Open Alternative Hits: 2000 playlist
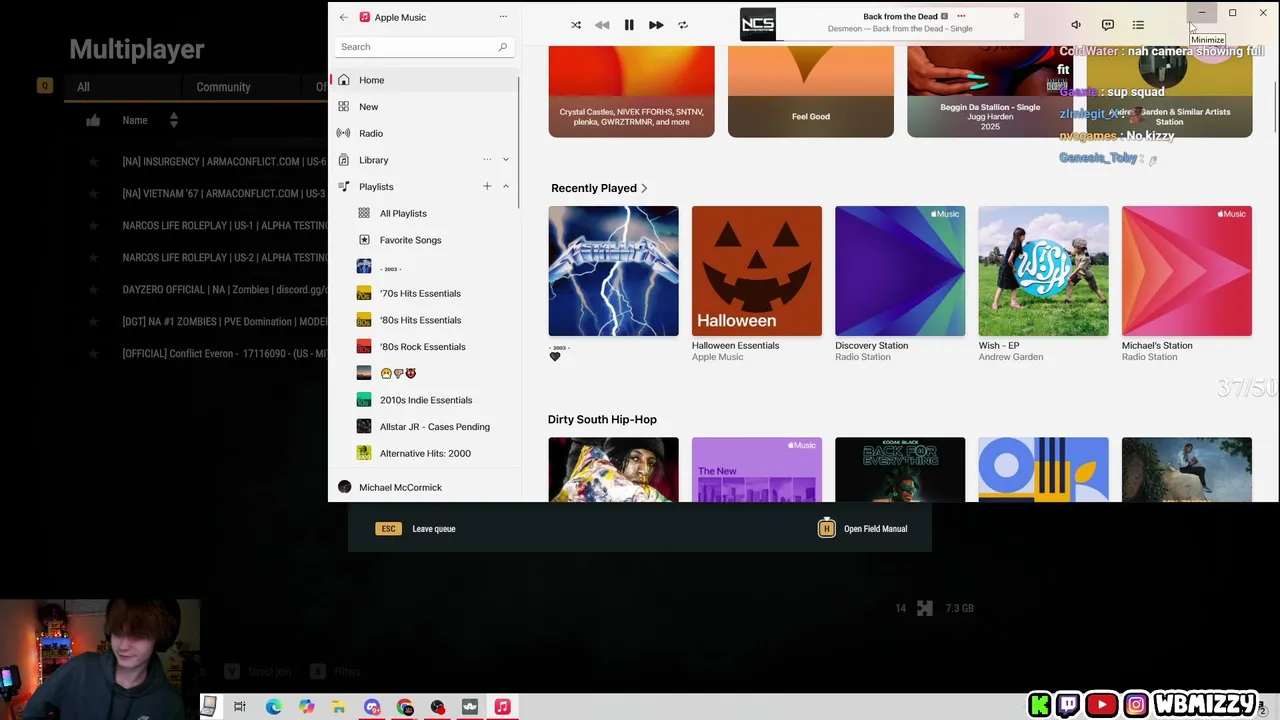 click(424, 453)
